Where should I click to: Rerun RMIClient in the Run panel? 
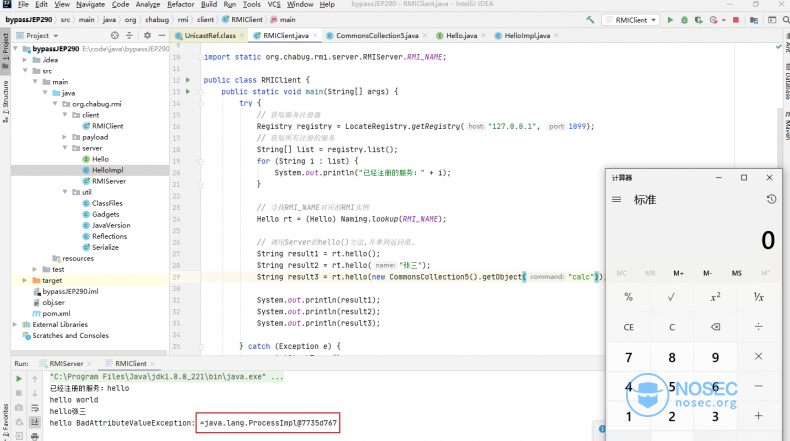19,379
